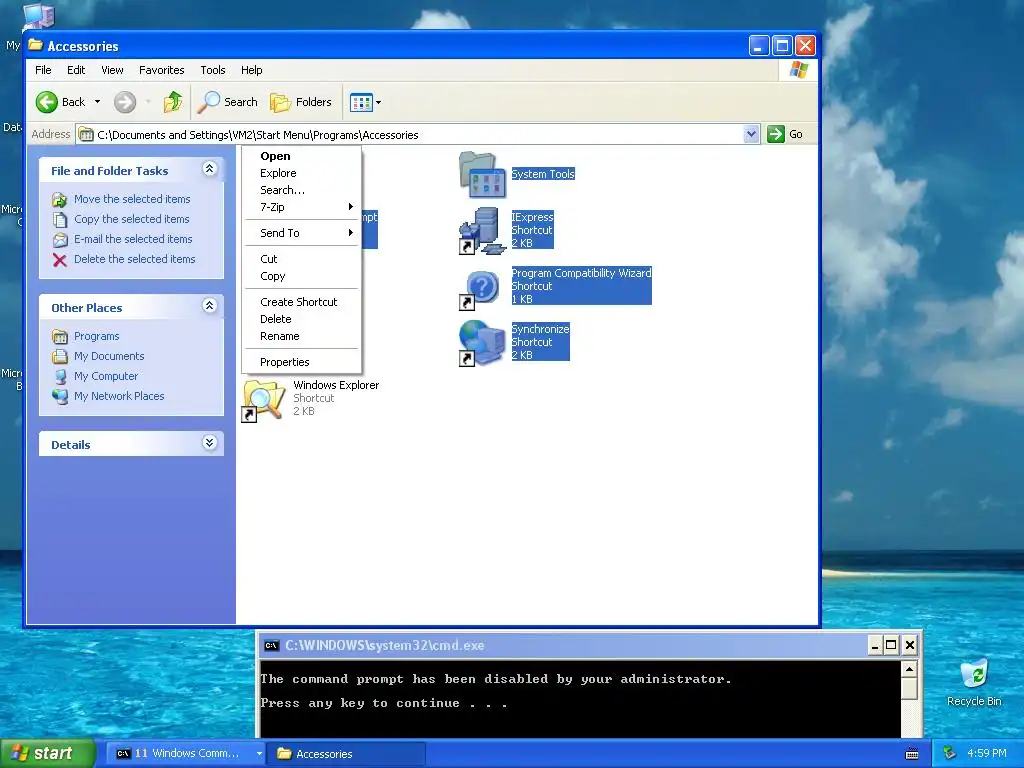Click the Start button
This screenshot has height=768, width=1024.
(47, 754)
